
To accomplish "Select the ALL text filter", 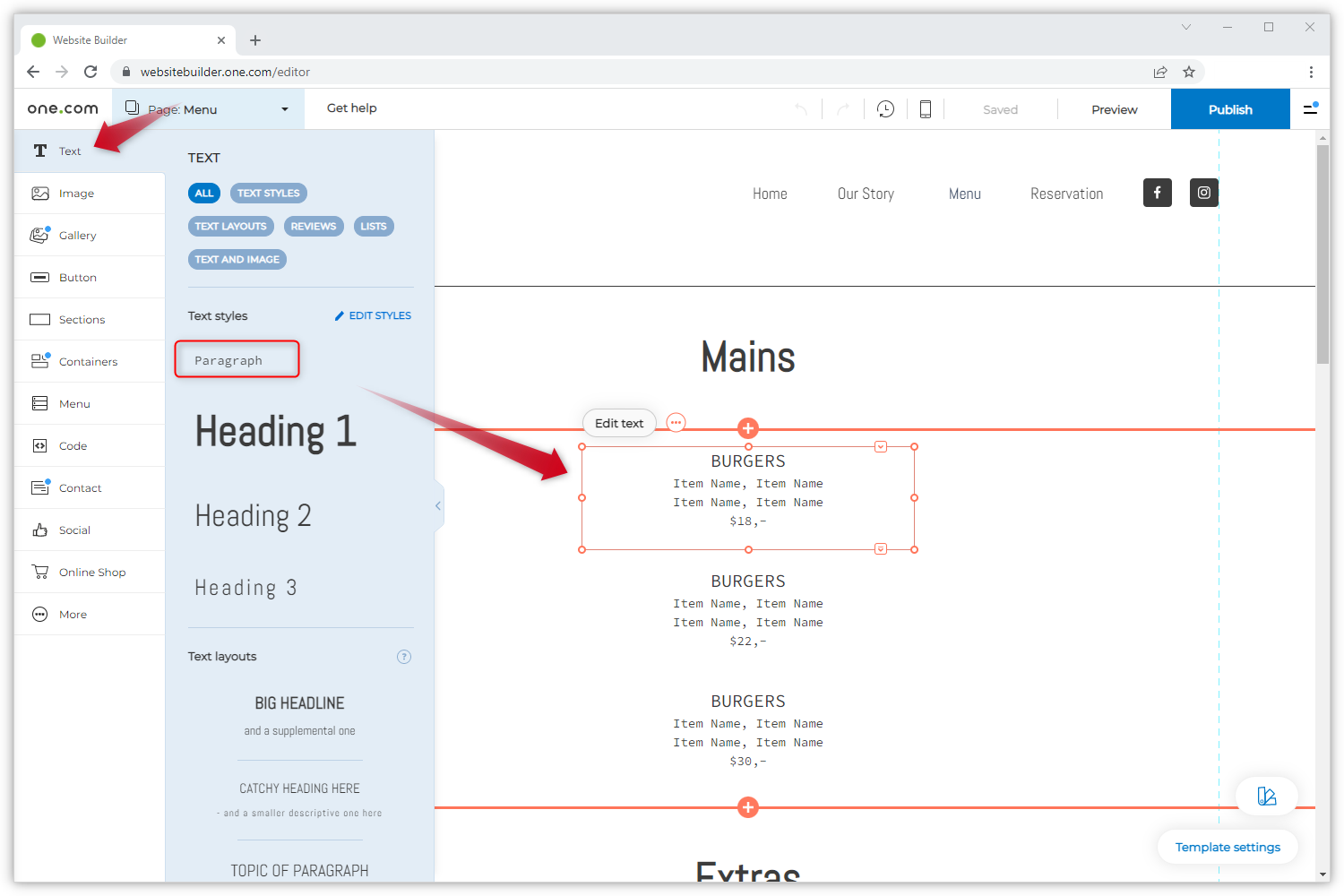I will (x=204, y=194).
